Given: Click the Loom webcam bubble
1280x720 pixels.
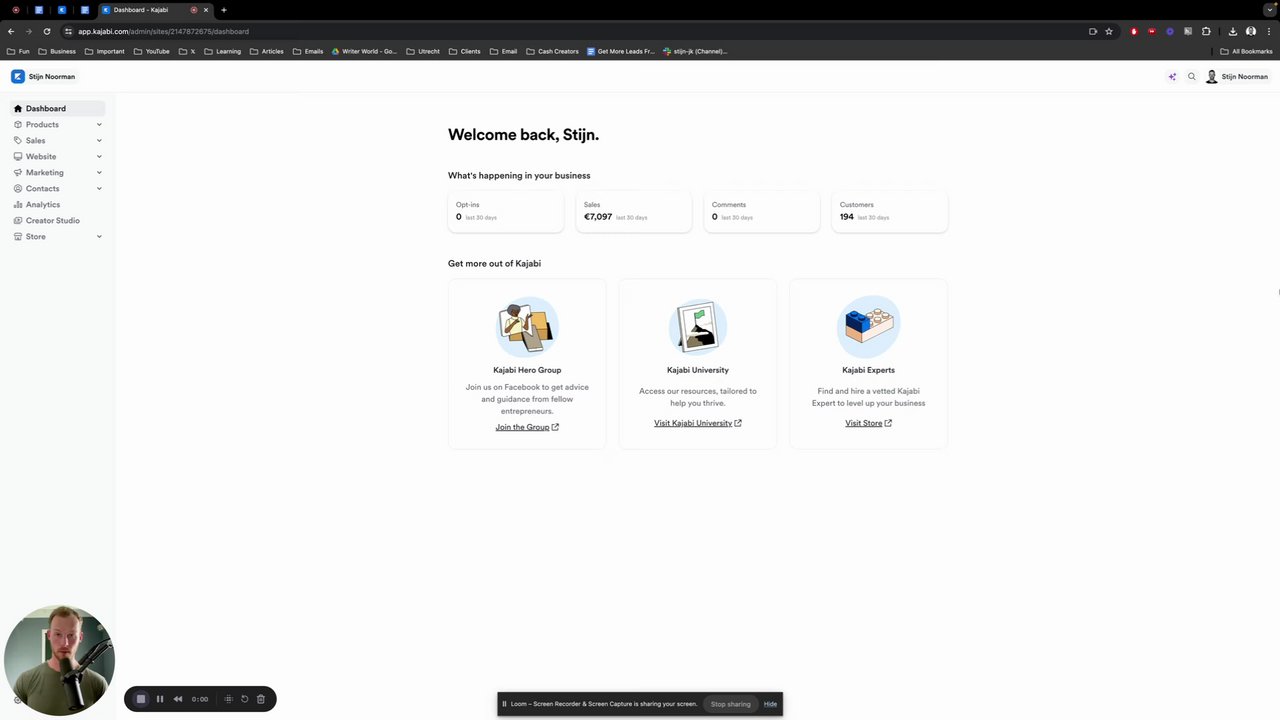Looking at the screenshot, I should 59,660.
